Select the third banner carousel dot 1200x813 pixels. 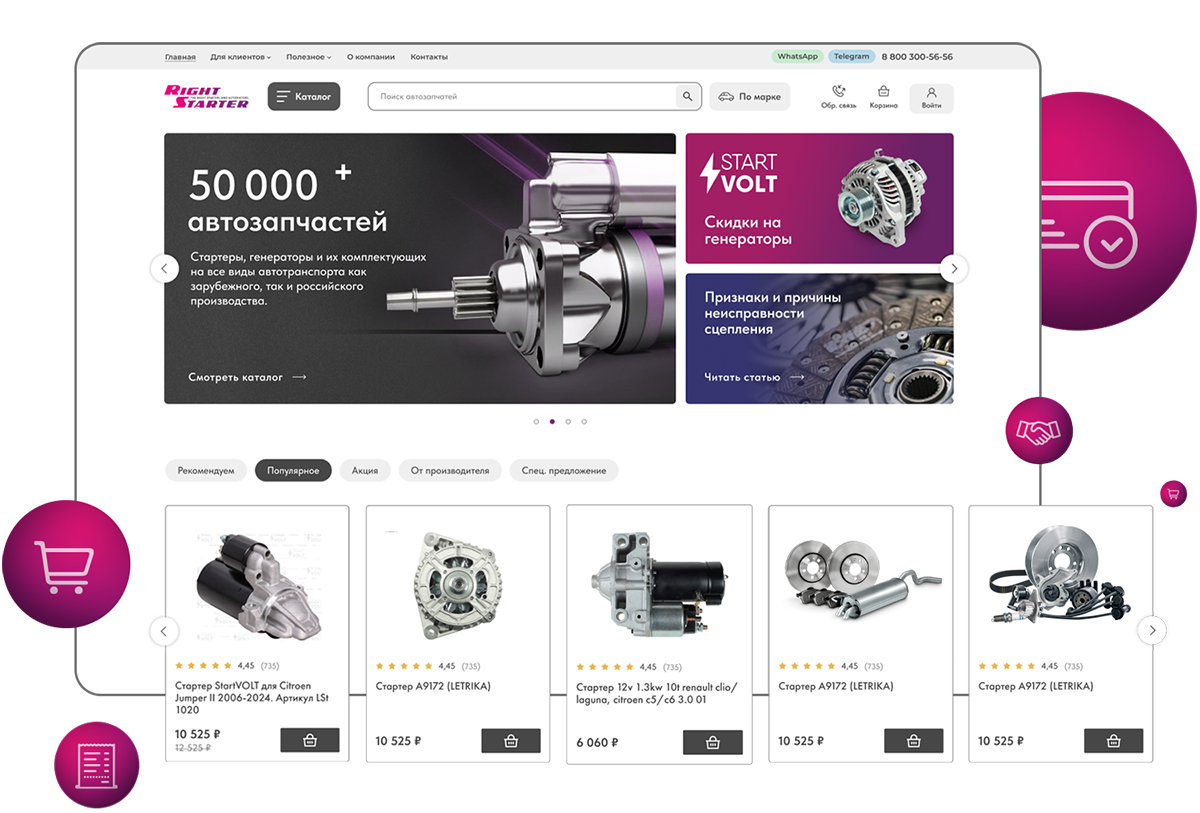(x=568, y=421)
